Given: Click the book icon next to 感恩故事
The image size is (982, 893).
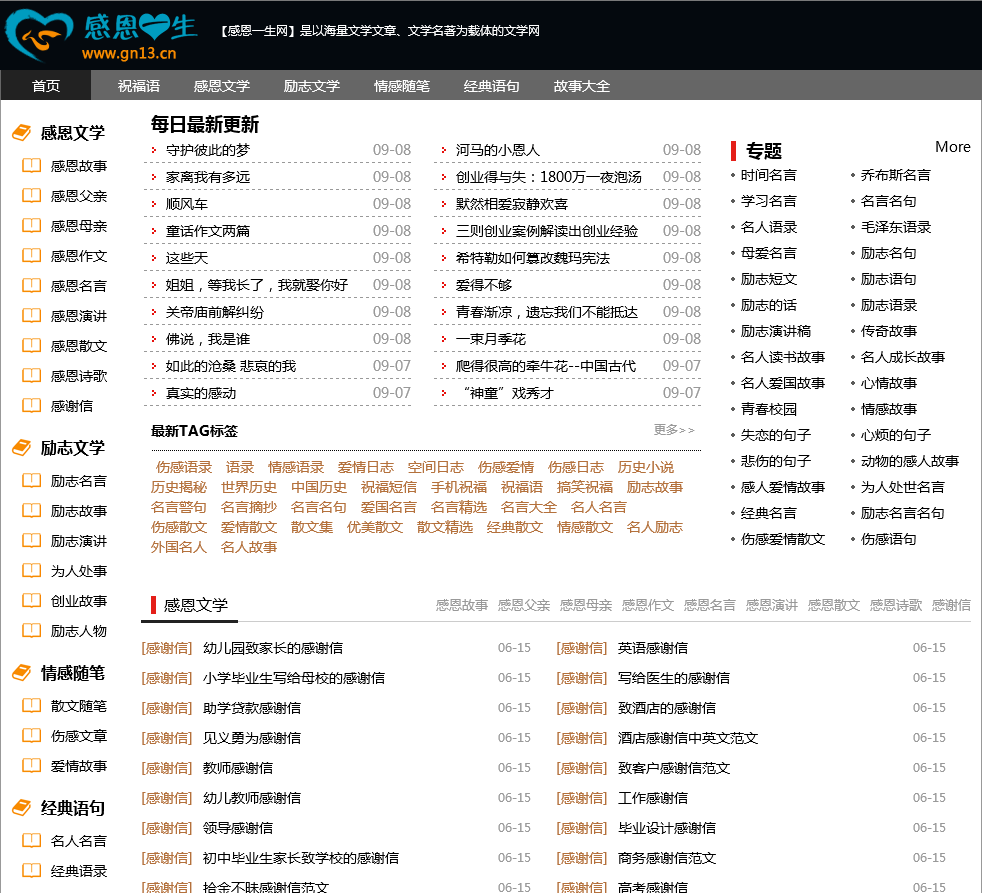Looking at the screenshot, I should point(31,166).
